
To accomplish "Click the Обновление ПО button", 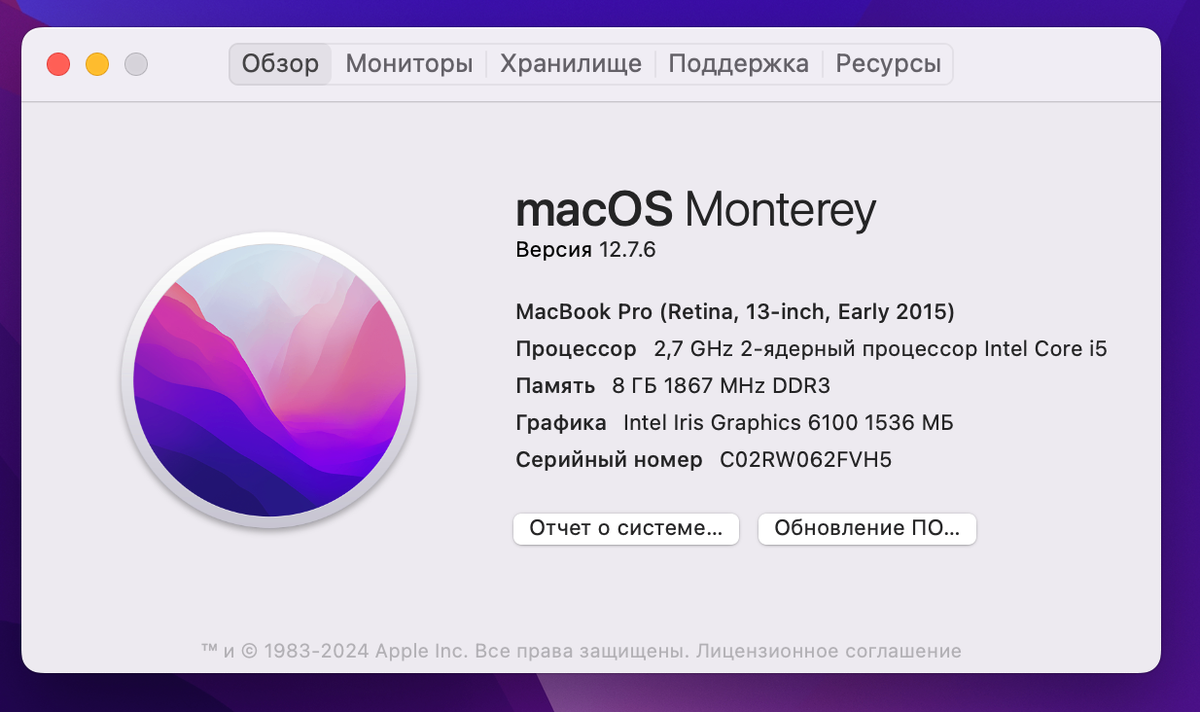I will 867,529.
